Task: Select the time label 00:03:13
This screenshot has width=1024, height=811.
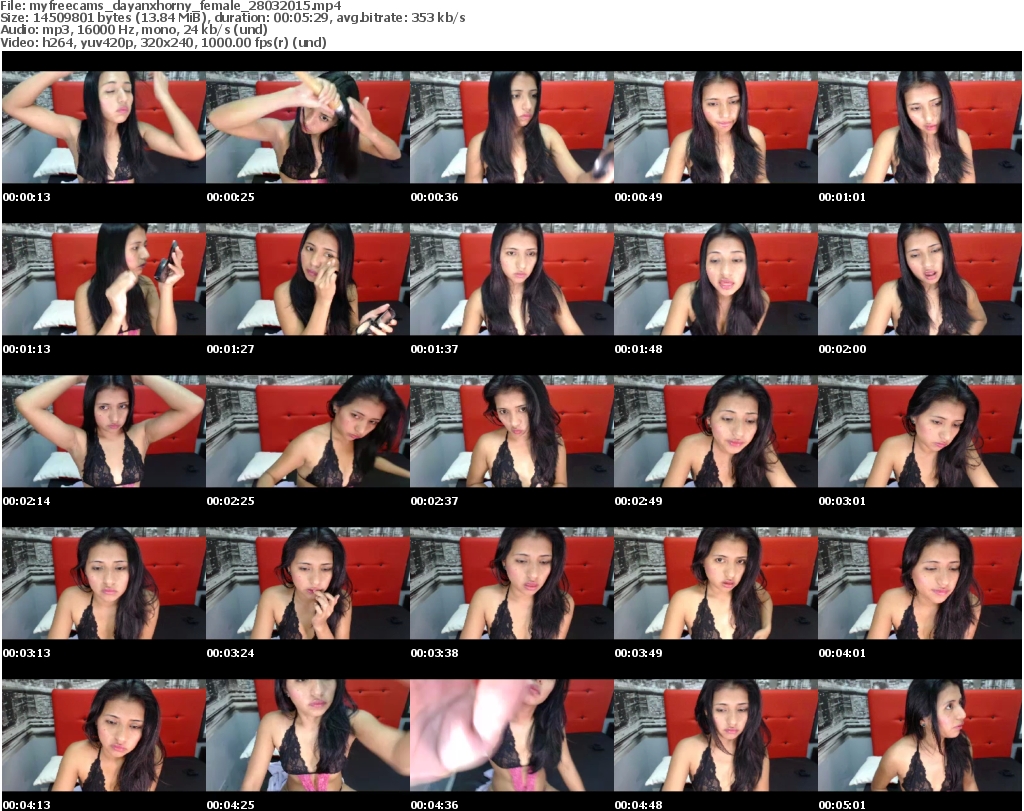Action: (27, 653)
